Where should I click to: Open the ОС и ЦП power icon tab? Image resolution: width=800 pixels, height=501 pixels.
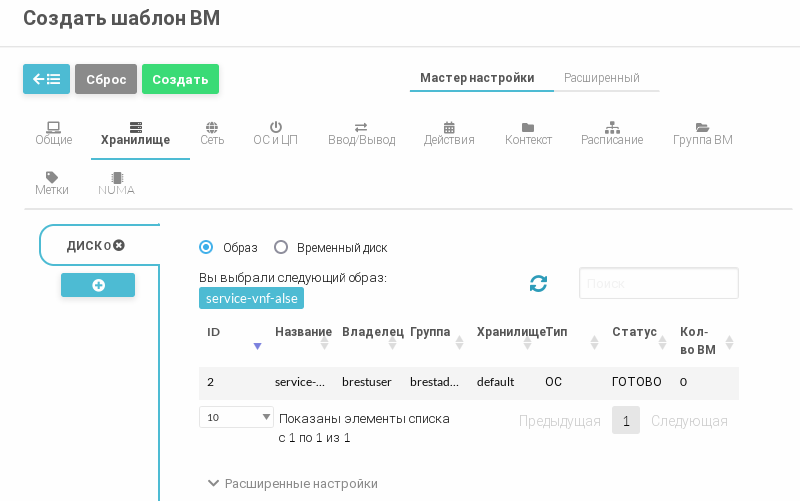click(275, 134)
